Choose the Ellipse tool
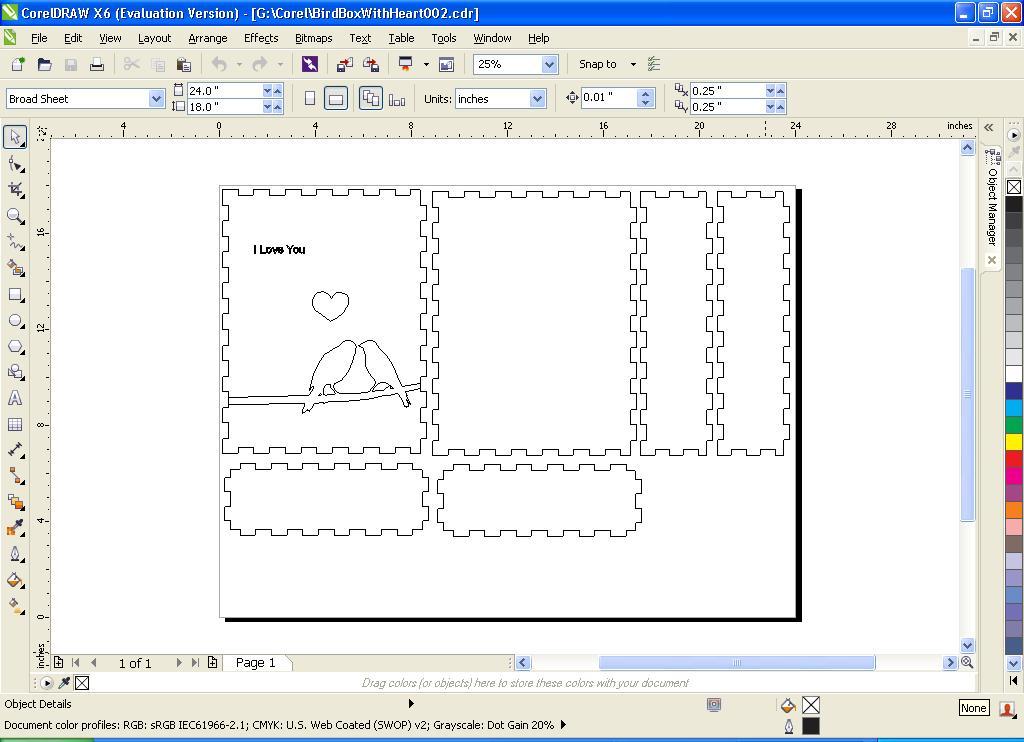Viewport: 1024px width, 742px height. coord(14,320)
